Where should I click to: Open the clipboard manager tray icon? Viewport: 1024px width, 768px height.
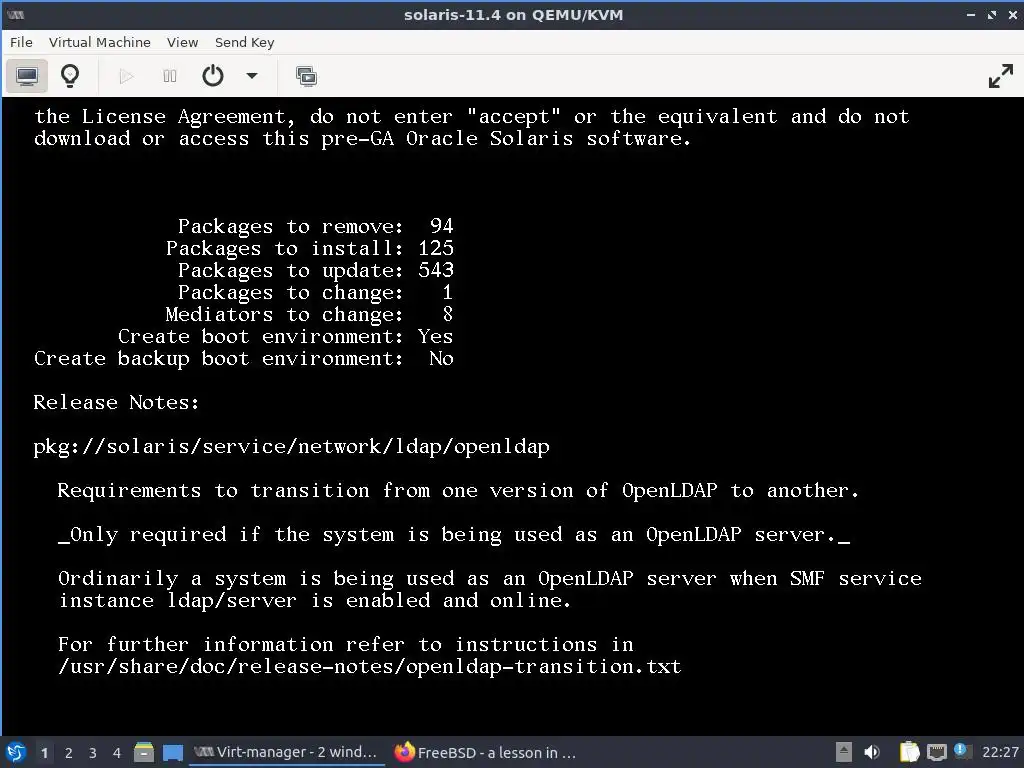pos(908,752)
